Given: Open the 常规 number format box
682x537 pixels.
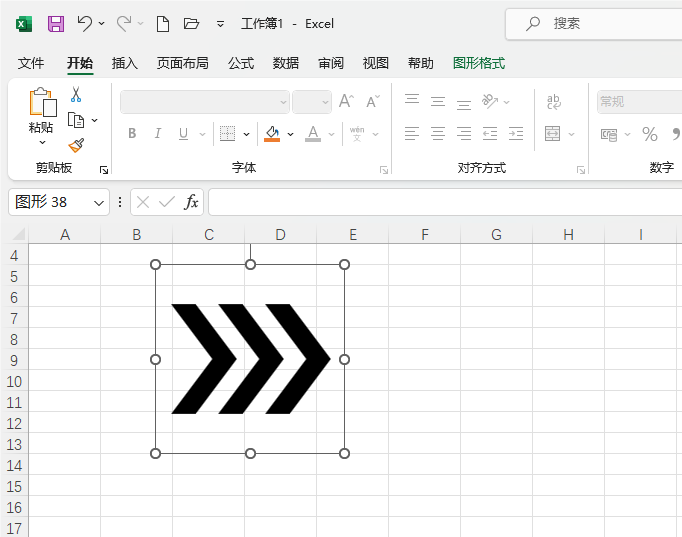Looking at the screenshot, I should click(639, 102).
